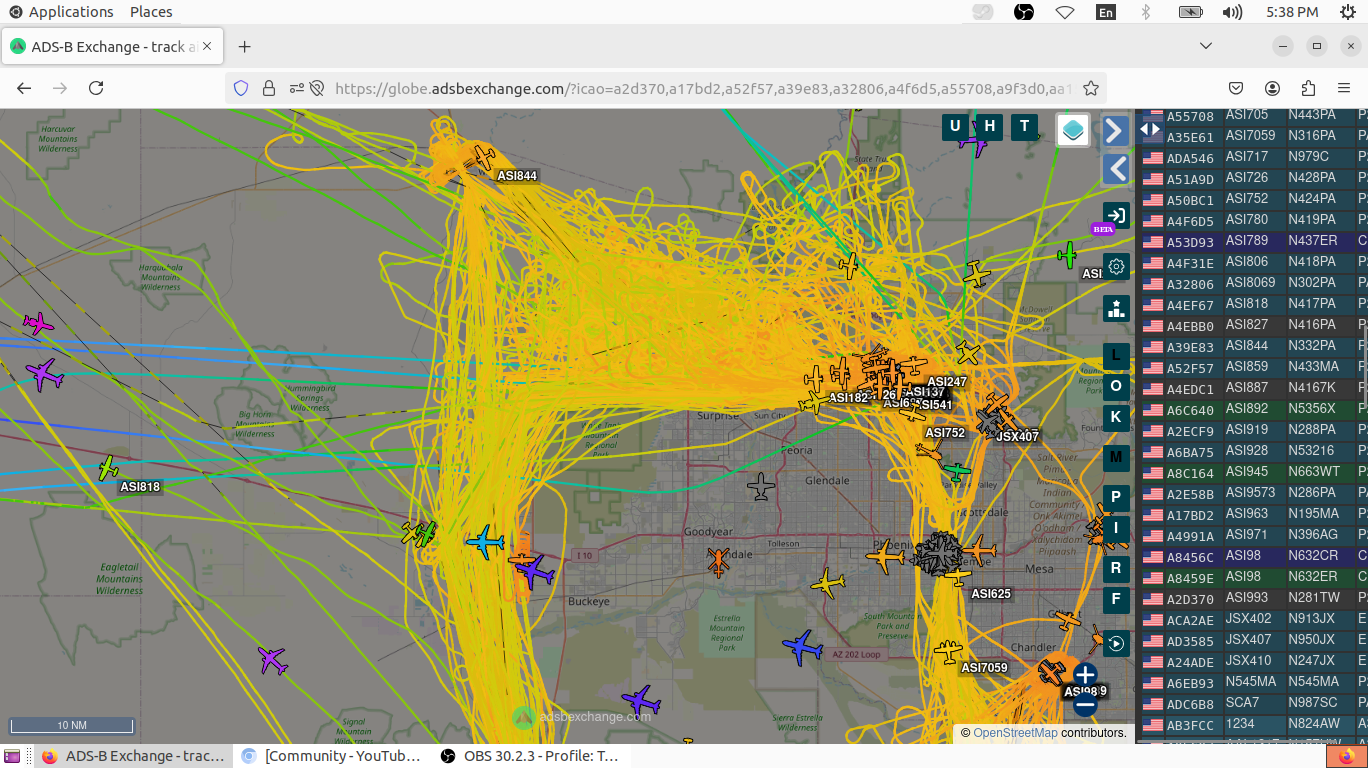Click the BETA badge
Screen dimensions: 1368x768
click(x=1102, y=230)
